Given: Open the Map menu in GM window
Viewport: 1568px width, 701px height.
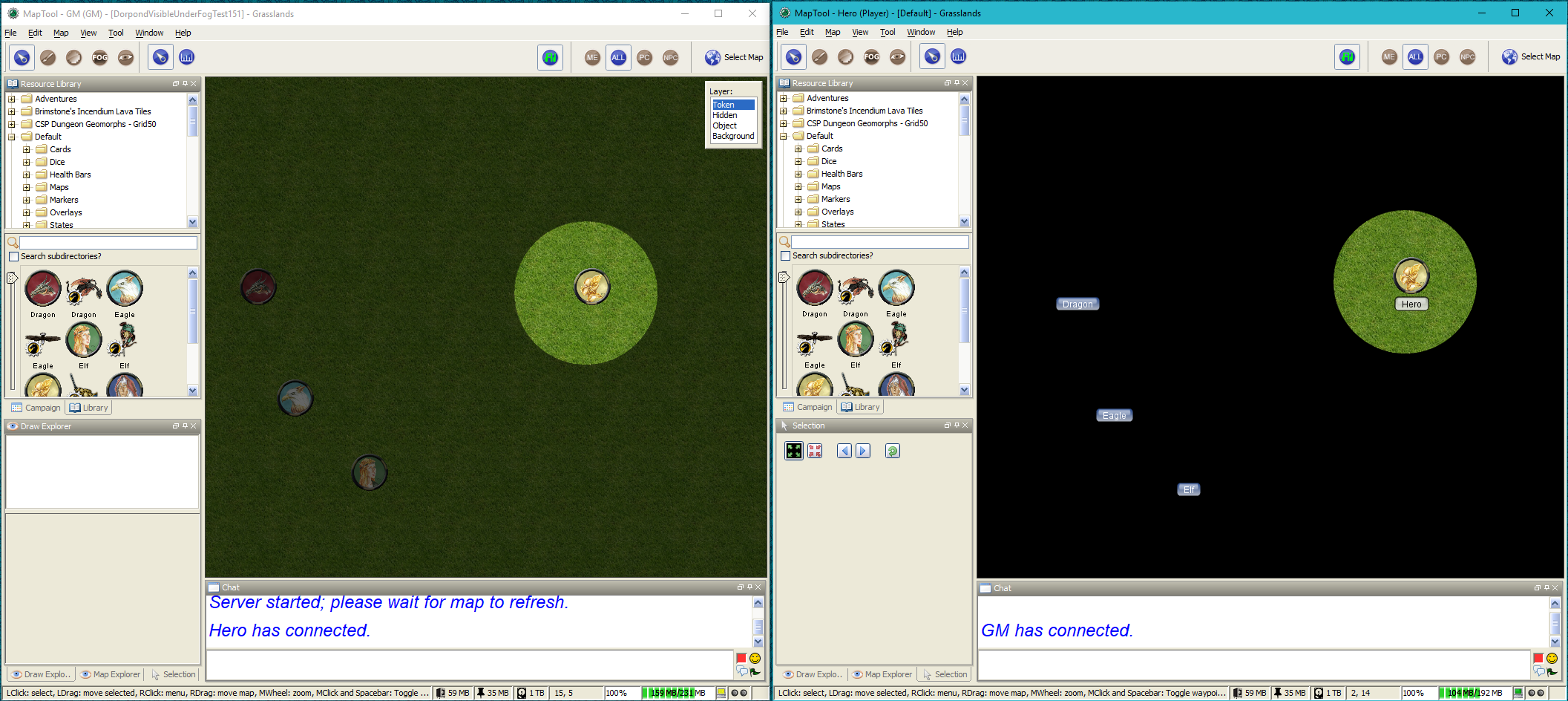Looking at the screenshot, I should [x=61, y=33].
